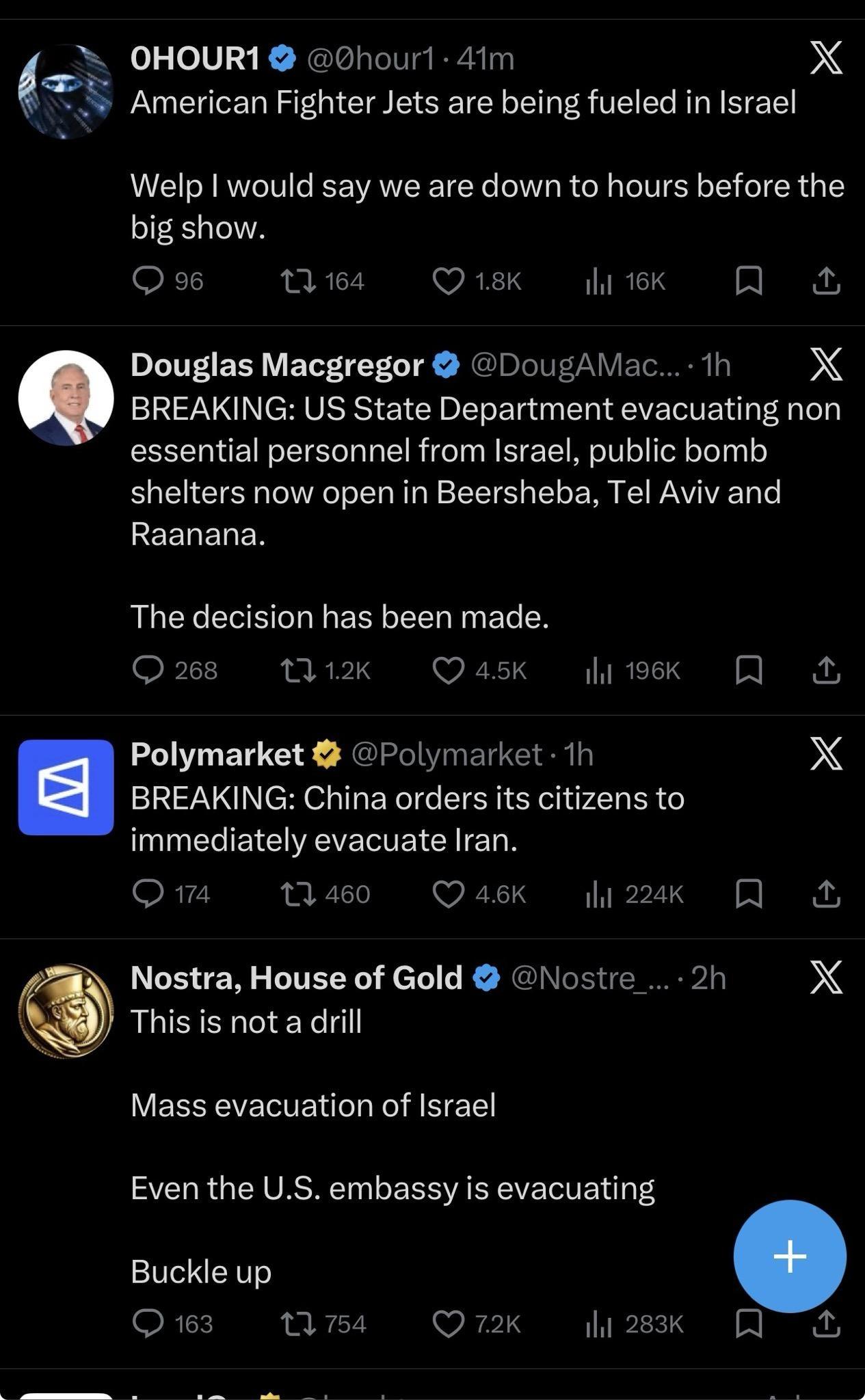Open the @Polymarket handle link
This screenshot has height=1400, width=865.
pos(447,754)
